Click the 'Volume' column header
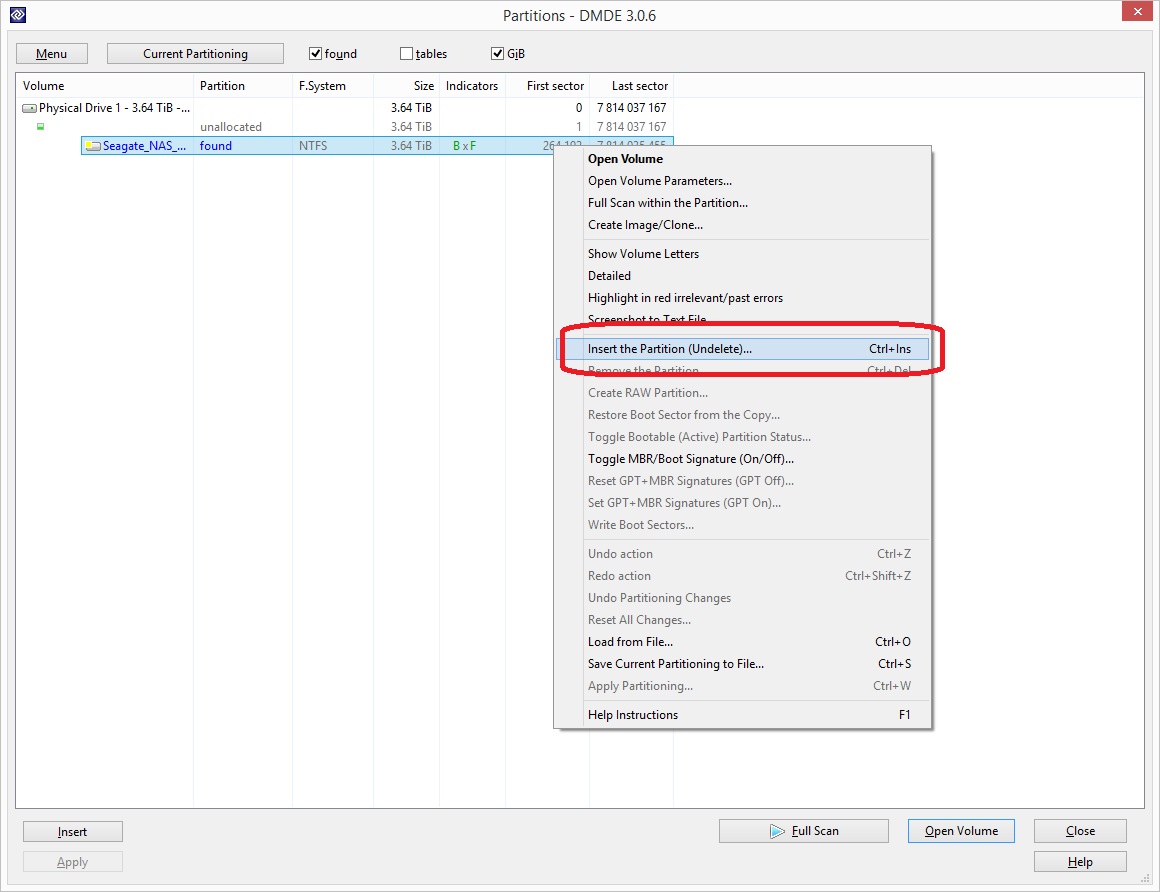This screenshot has width=1160, height=892. coord(104,86)
